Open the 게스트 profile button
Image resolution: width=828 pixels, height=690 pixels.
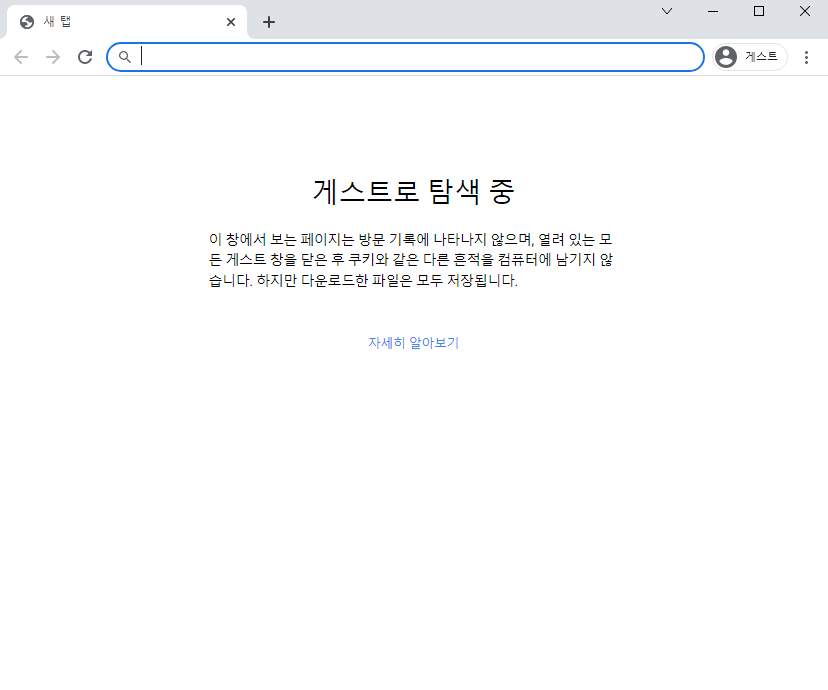coord(749,56)
